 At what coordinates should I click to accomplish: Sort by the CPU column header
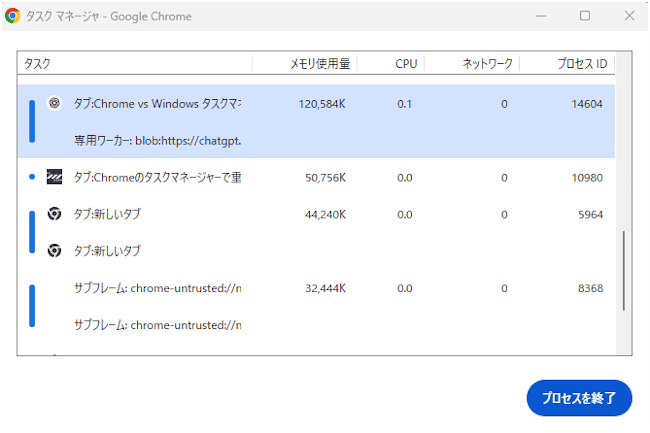coord(390,63)
